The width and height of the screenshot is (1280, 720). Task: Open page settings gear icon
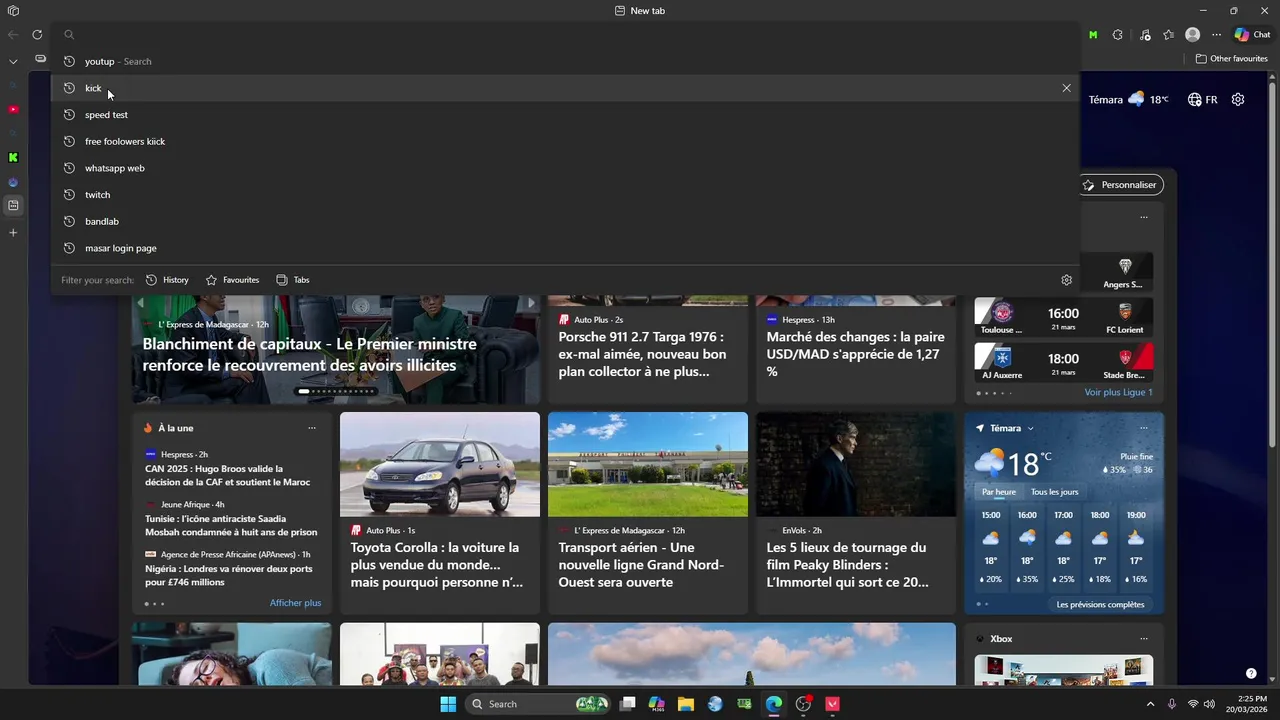point(1238,100)
